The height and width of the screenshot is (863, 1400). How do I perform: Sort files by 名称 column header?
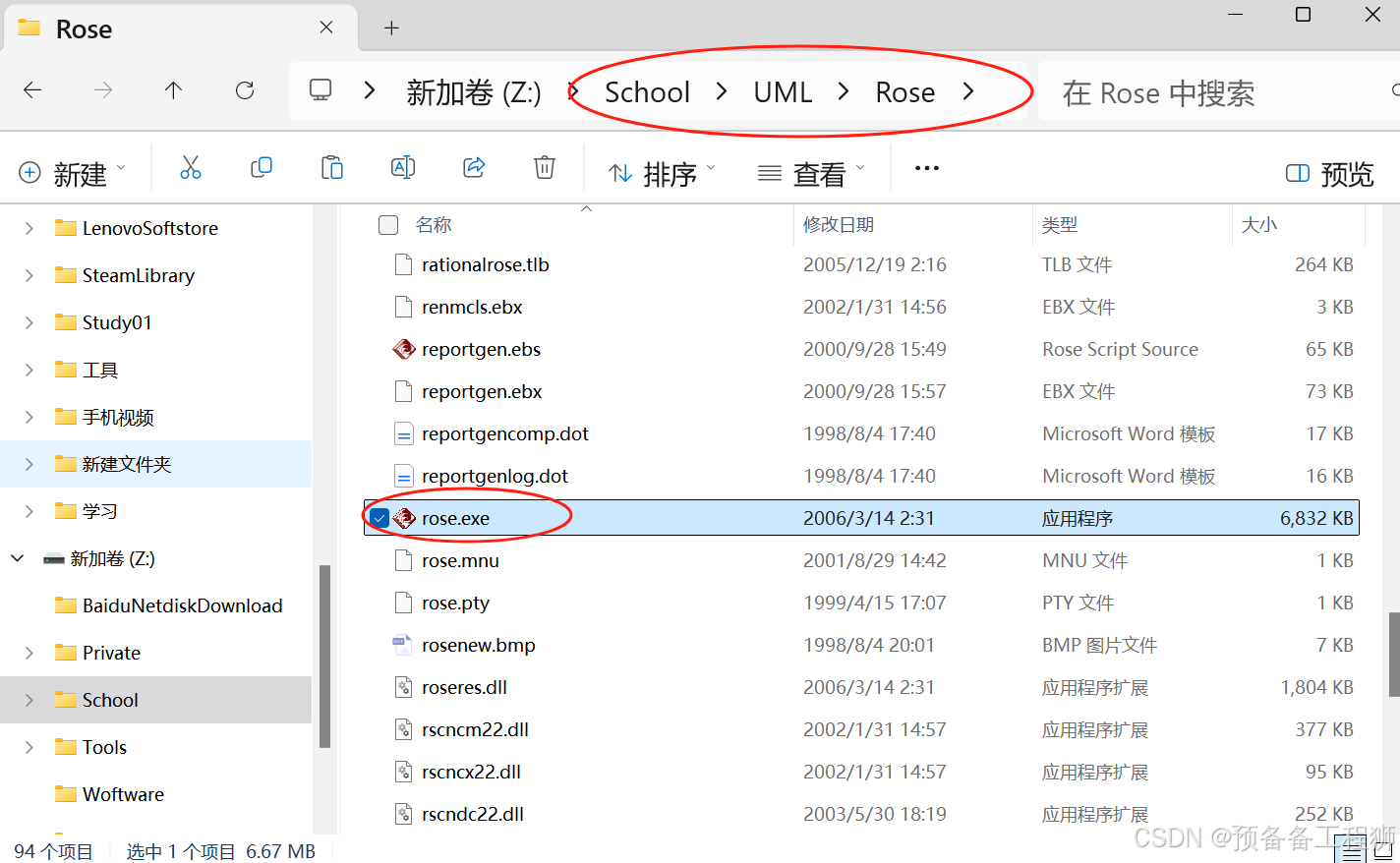(x=434, y=225)
